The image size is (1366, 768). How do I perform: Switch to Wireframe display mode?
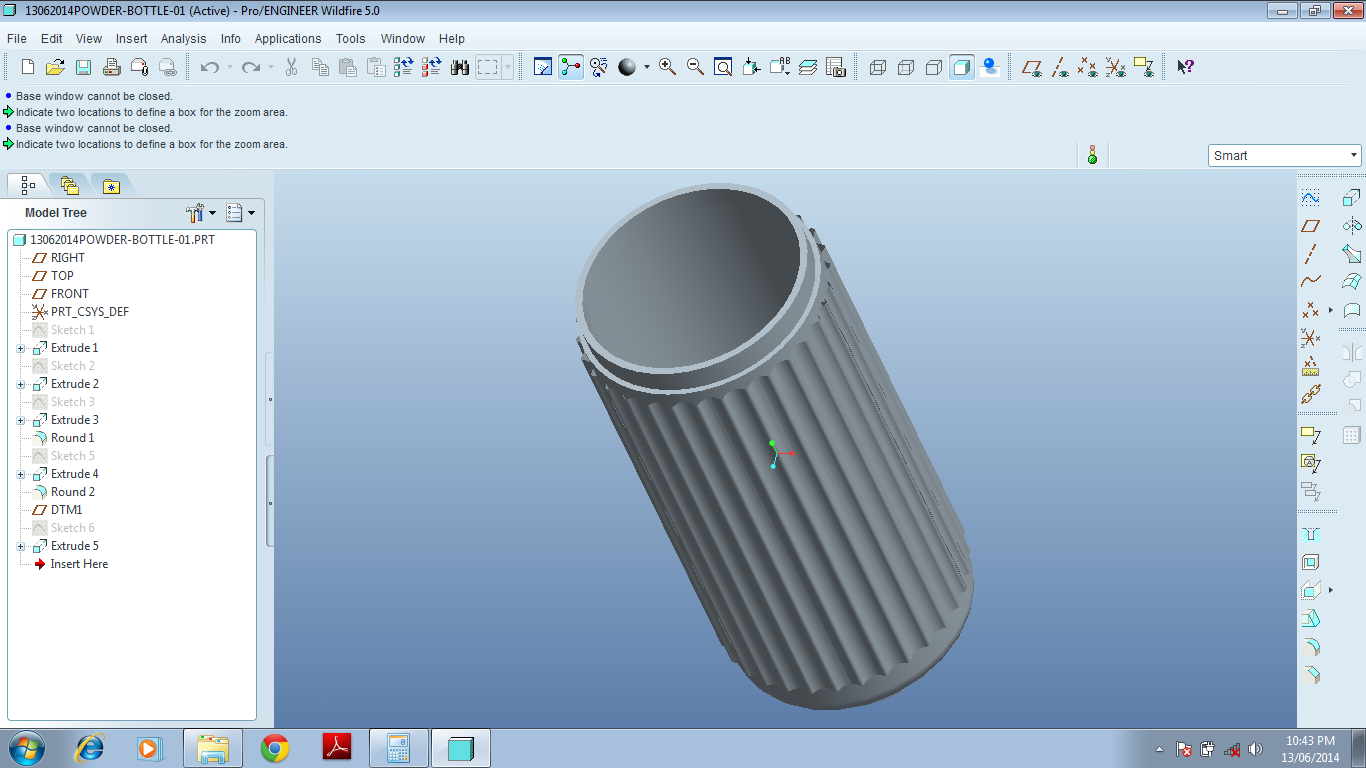[x=878, y=67]
